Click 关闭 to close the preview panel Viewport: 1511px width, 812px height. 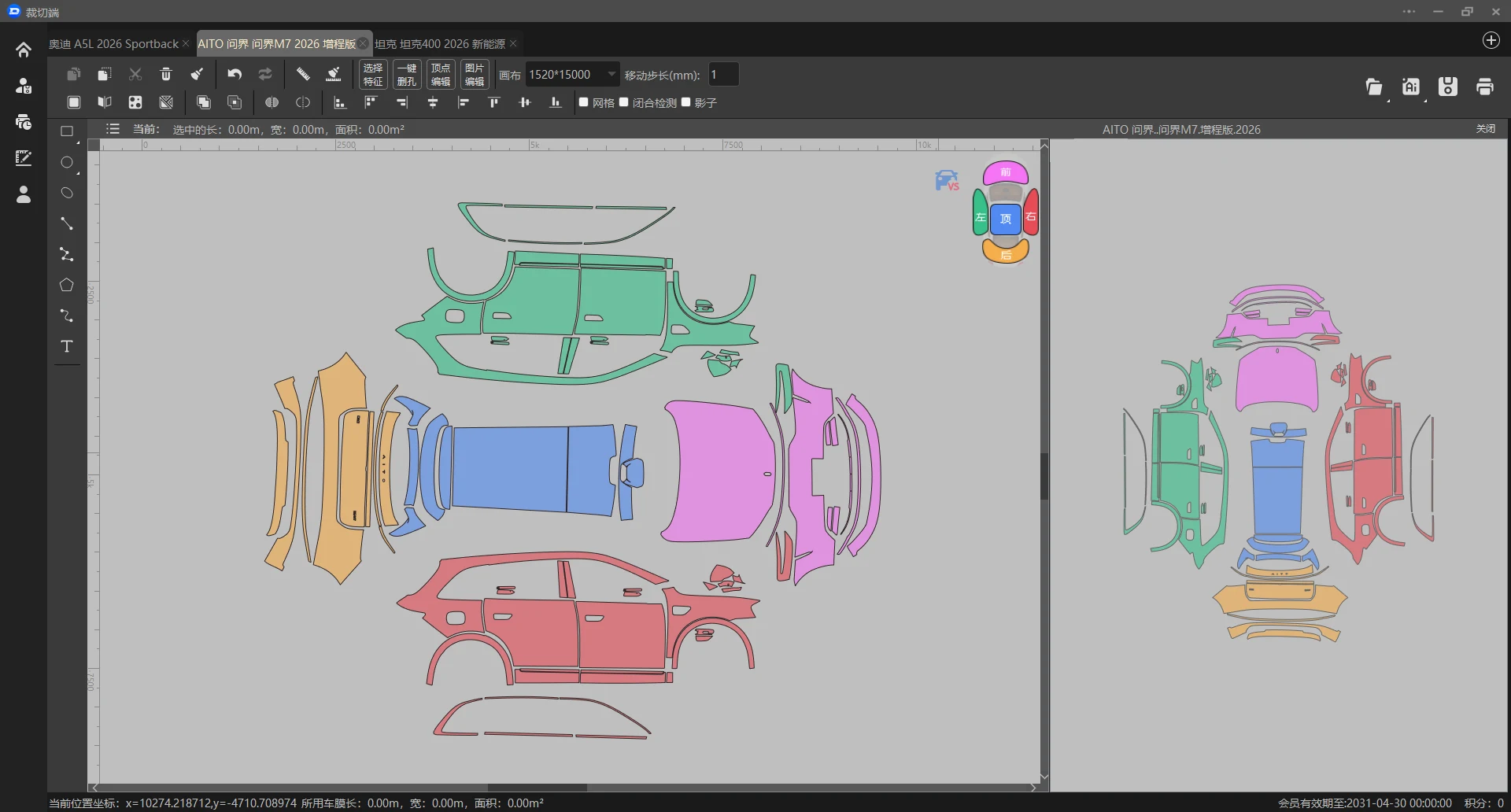[x=1486, y=129]
